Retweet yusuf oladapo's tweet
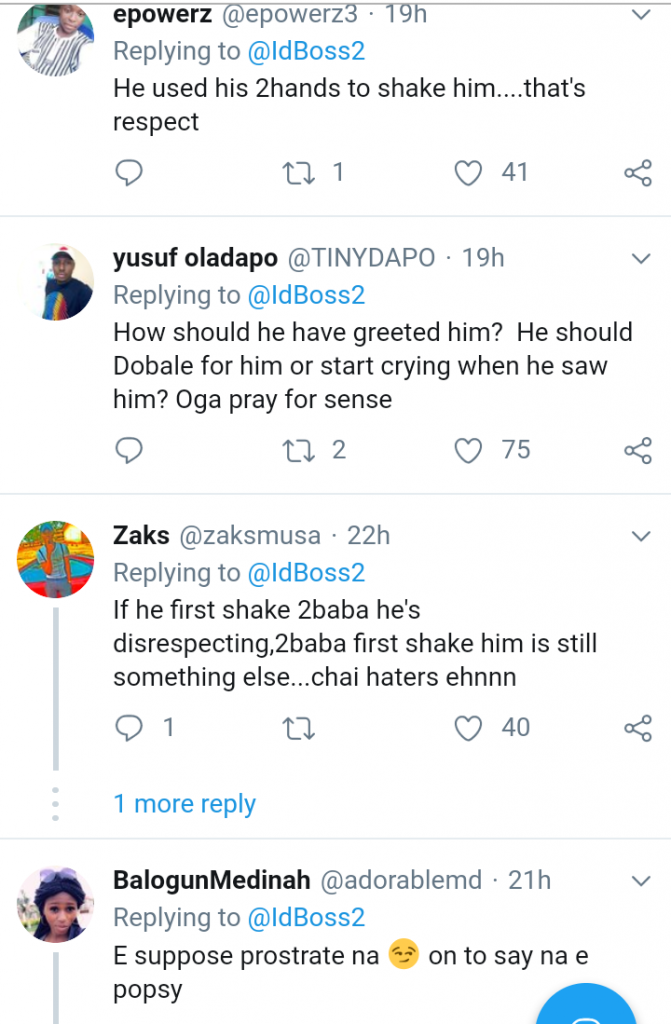Image resolution: width=671 pixels, height=1024 pixels. click(x=298, y=450)
